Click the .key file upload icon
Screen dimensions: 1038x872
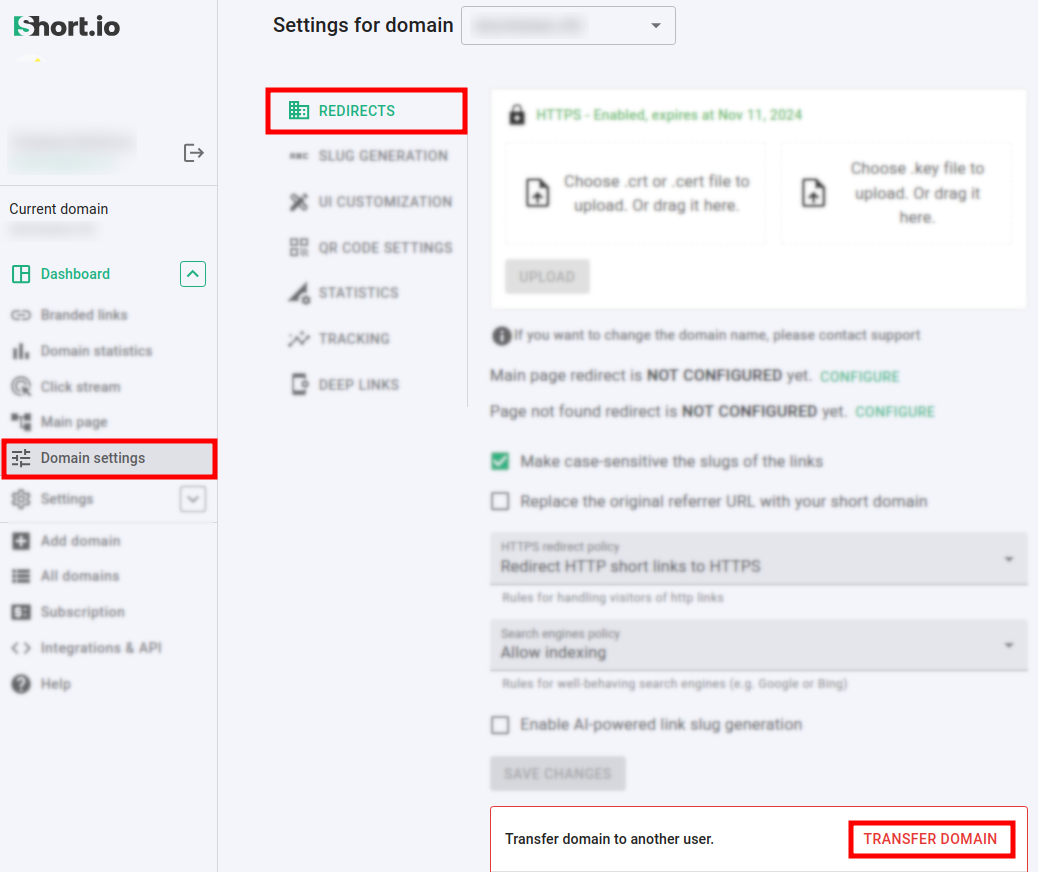[814, 193]
